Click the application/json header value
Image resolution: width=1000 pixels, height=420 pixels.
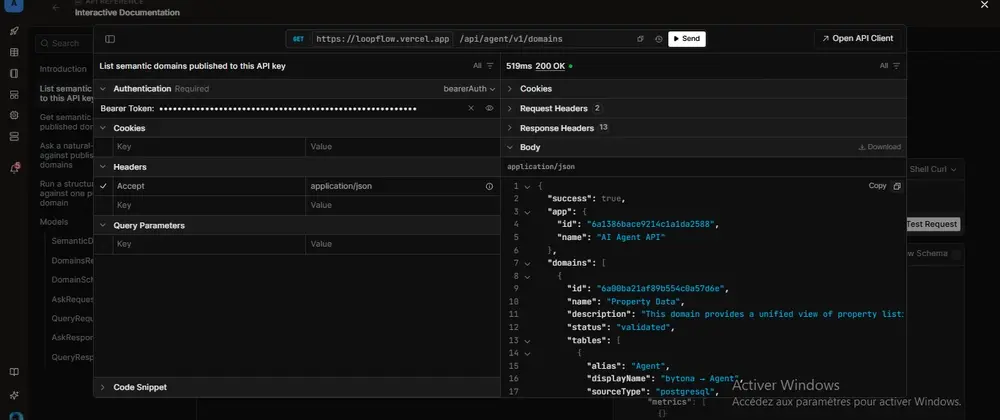pos(341,186)
